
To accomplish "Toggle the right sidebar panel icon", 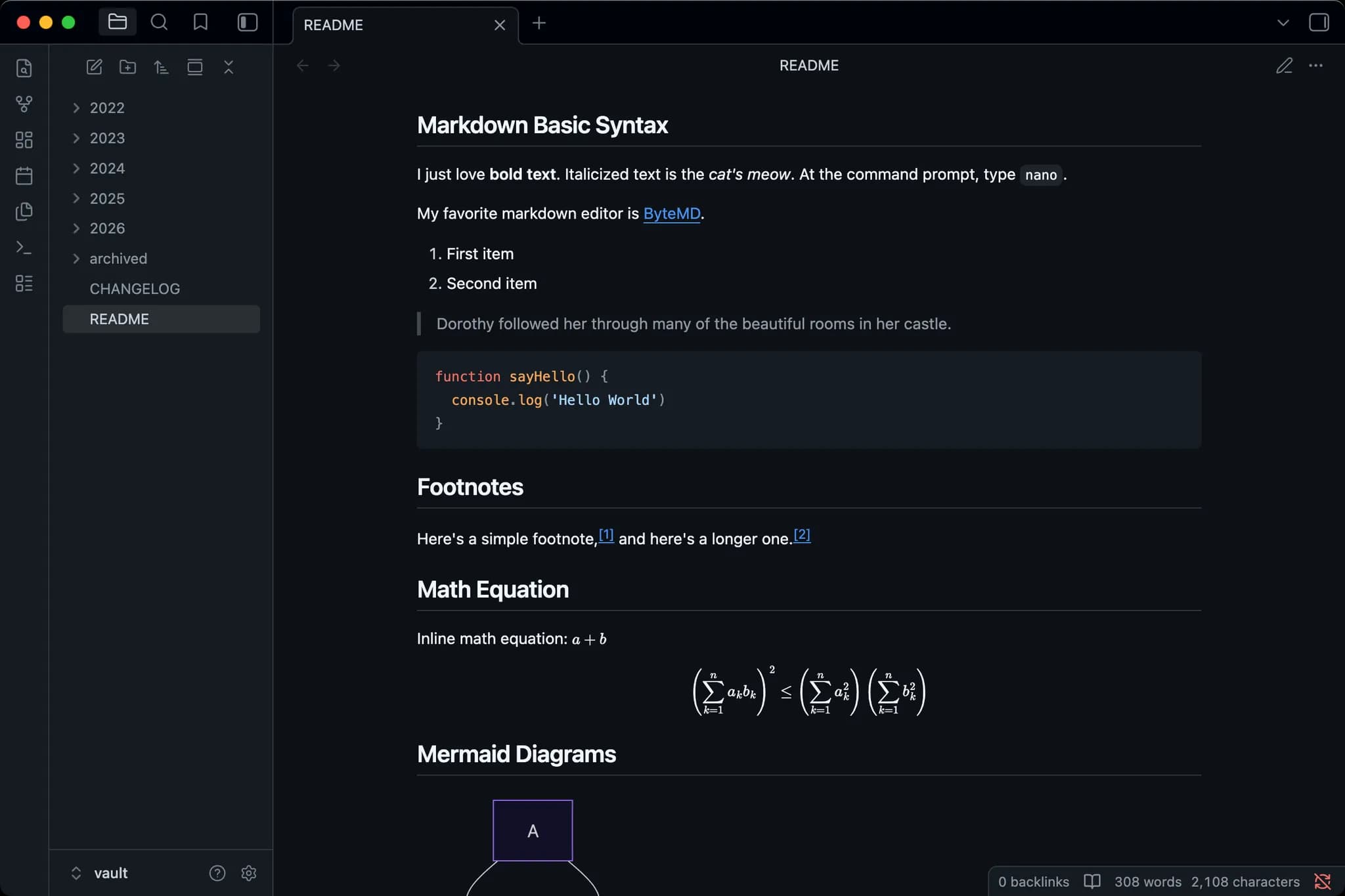I will (1319, 22).
